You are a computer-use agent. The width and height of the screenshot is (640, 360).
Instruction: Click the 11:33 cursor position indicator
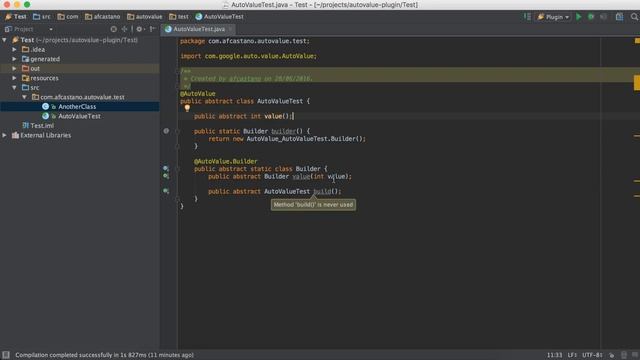coord(554,355)
